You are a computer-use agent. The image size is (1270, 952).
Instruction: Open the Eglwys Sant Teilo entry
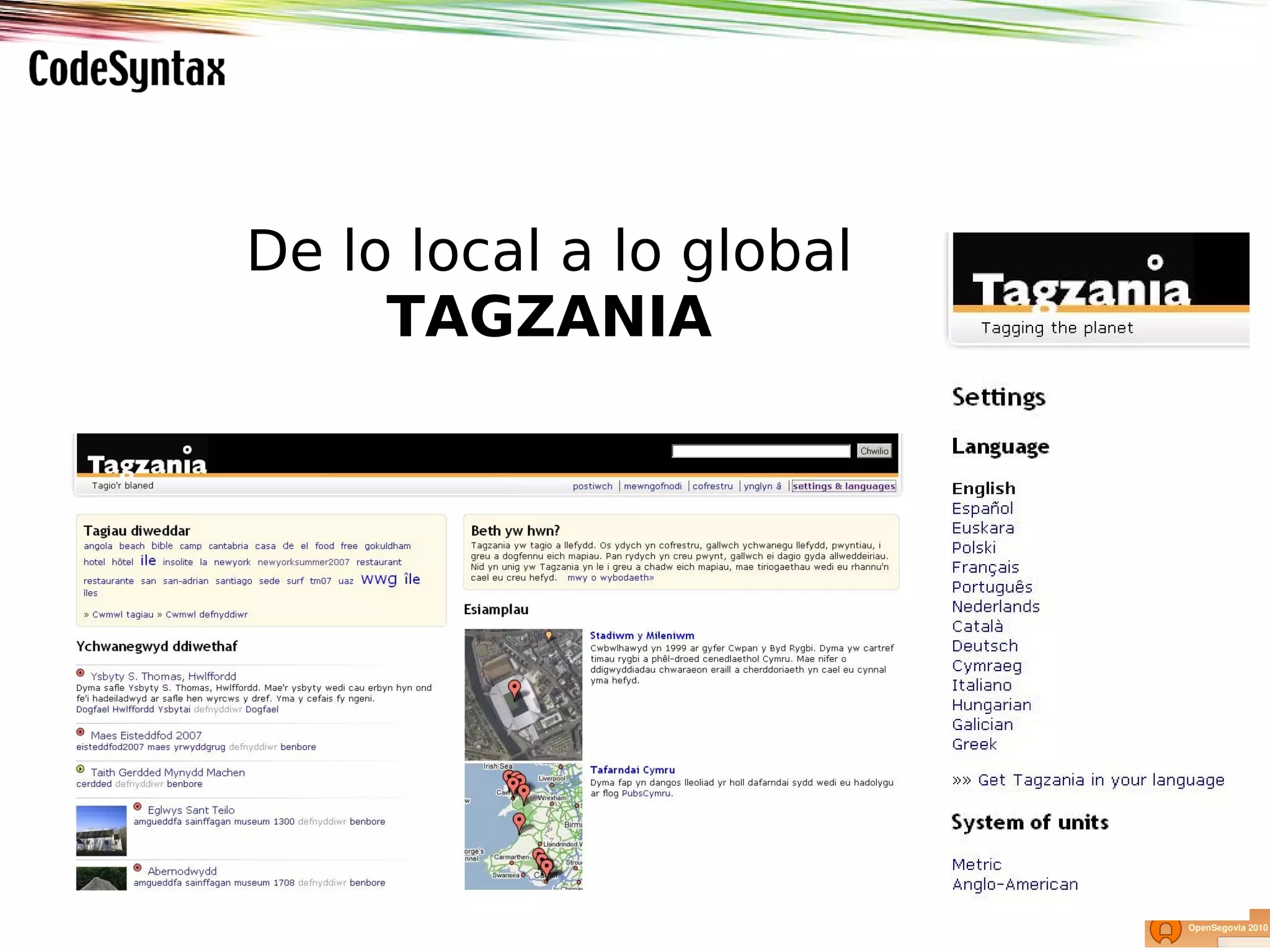tap(191, 810)
